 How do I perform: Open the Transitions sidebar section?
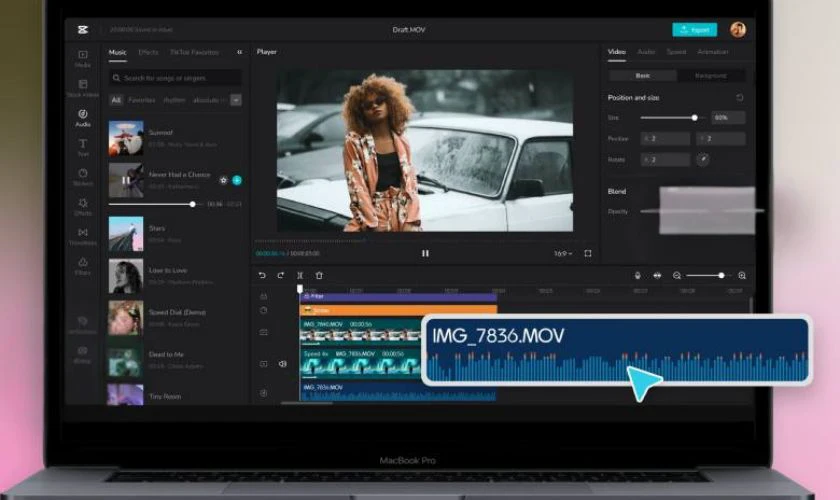pyautogui.click(x=82, y=236)
